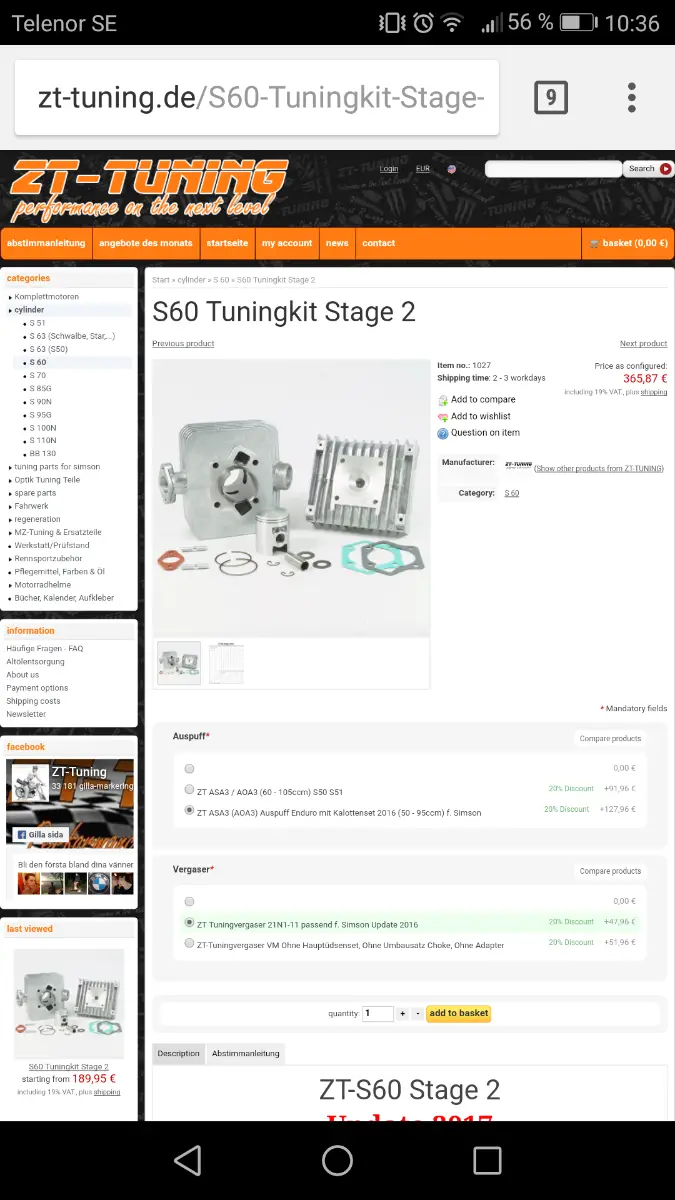The height and width of the screenshot is (1200, 675).
Task: Click the Question on item icon
Action: (x=443, y=433)
